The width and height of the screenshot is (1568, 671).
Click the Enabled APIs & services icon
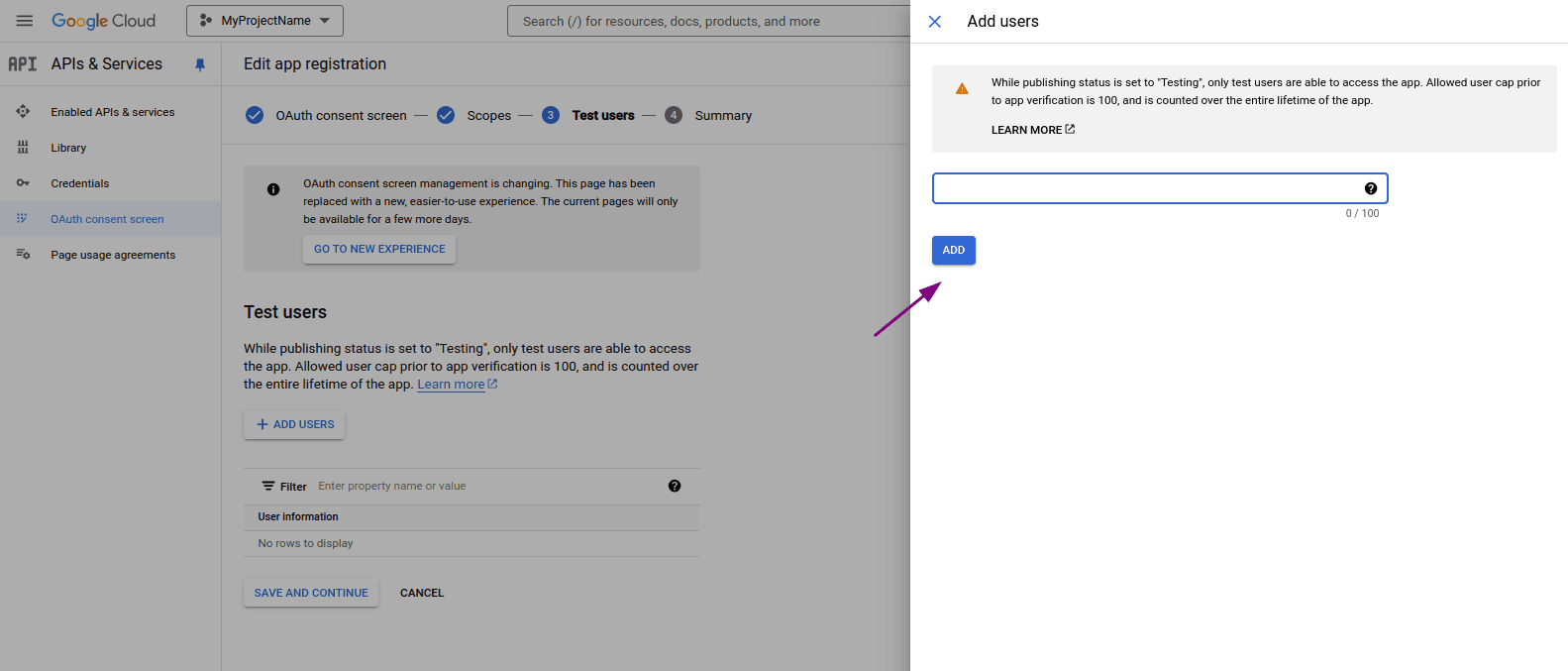click(23, 112)
